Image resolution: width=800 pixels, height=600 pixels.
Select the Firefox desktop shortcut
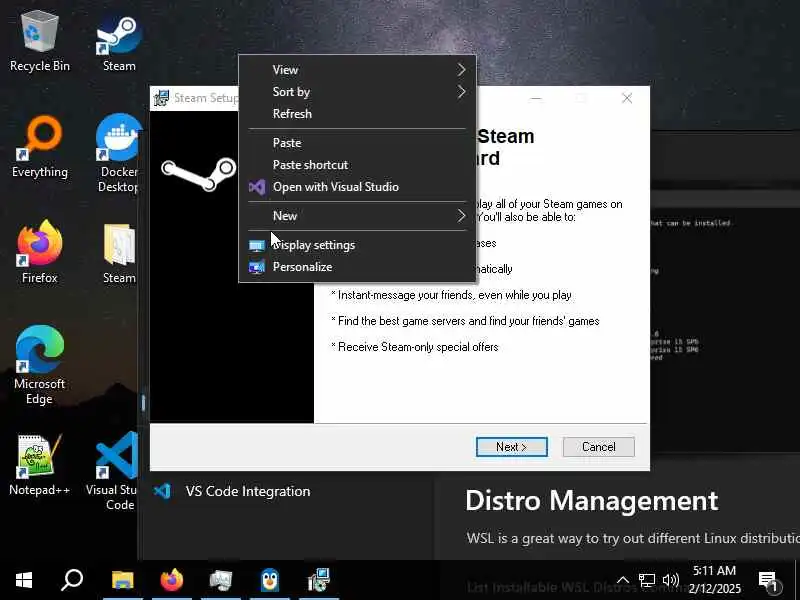(39, 253)
